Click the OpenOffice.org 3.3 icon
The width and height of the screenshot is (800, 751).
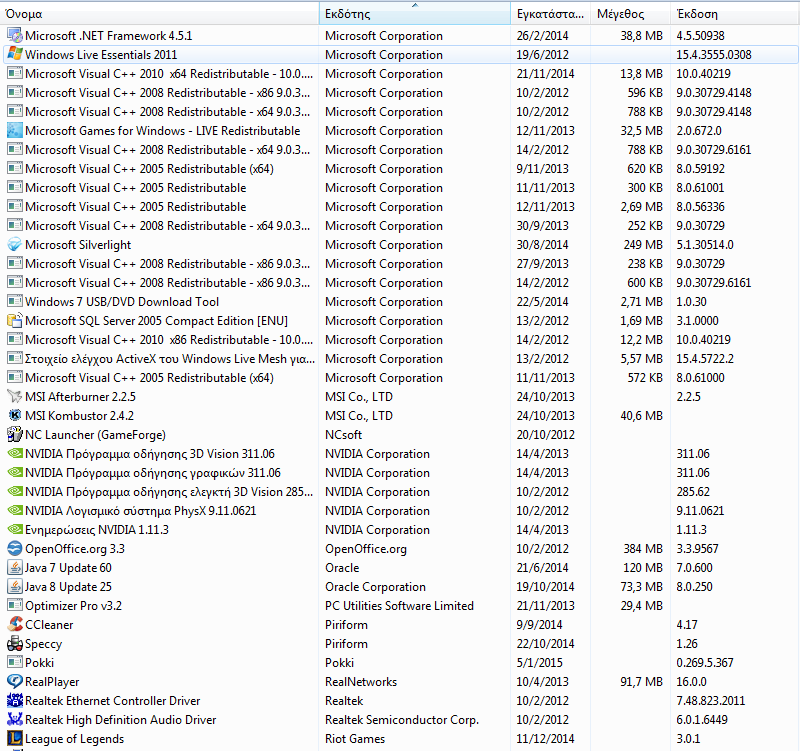pos(15,549)
